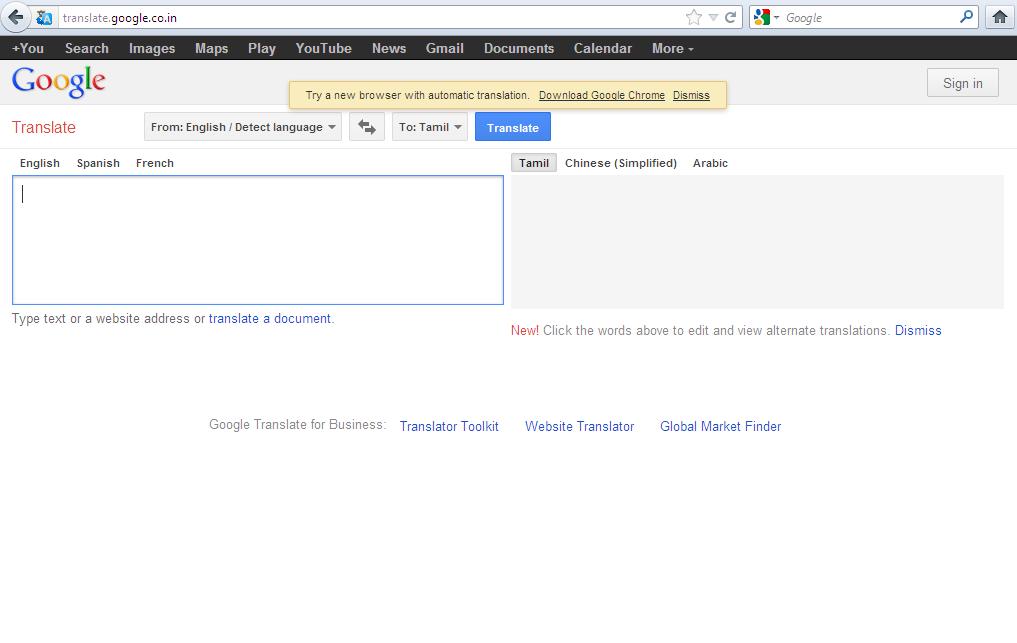Swap languages using the arrows button

(366, 127)
